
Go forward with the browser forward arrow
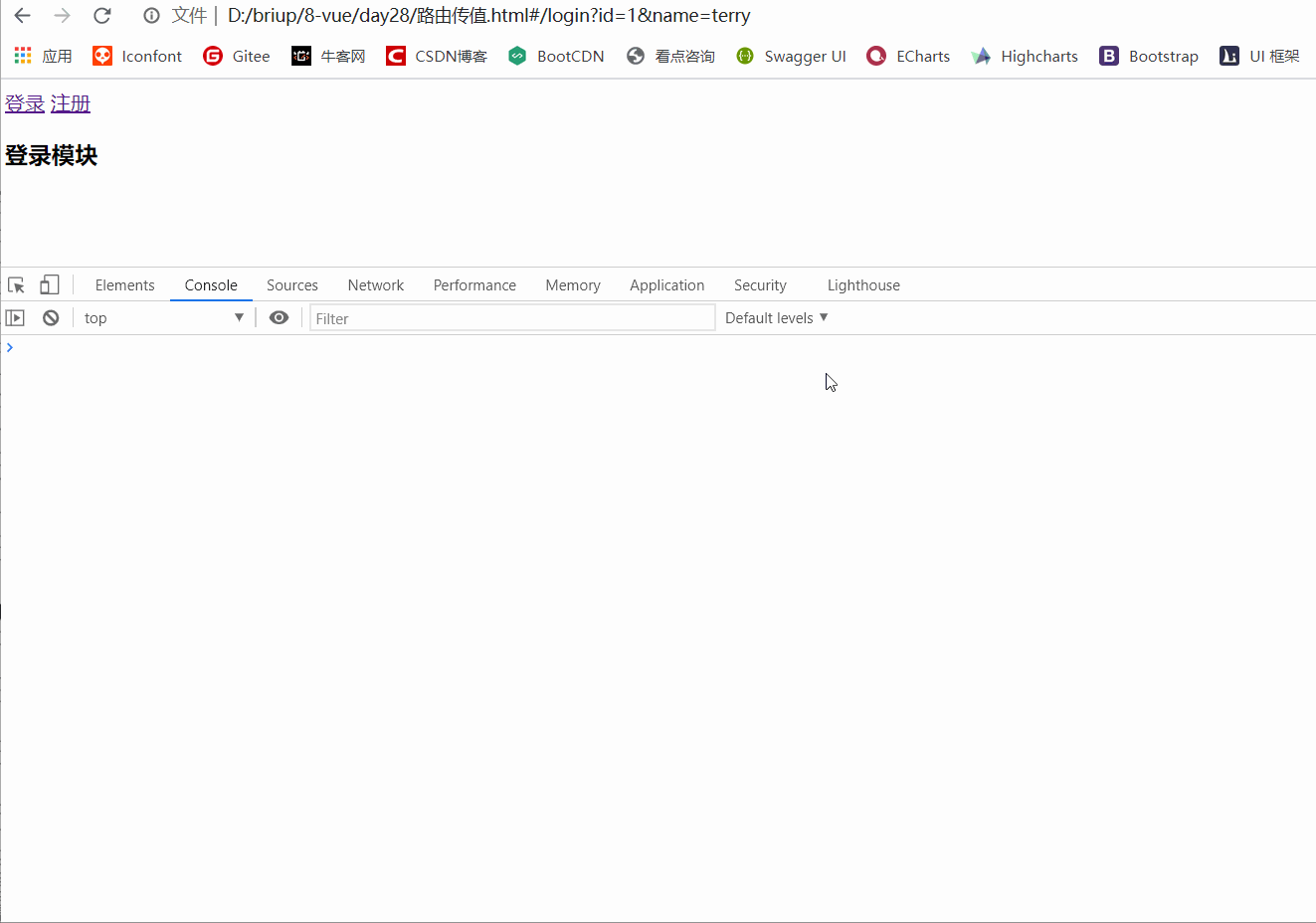coord(62,16)
